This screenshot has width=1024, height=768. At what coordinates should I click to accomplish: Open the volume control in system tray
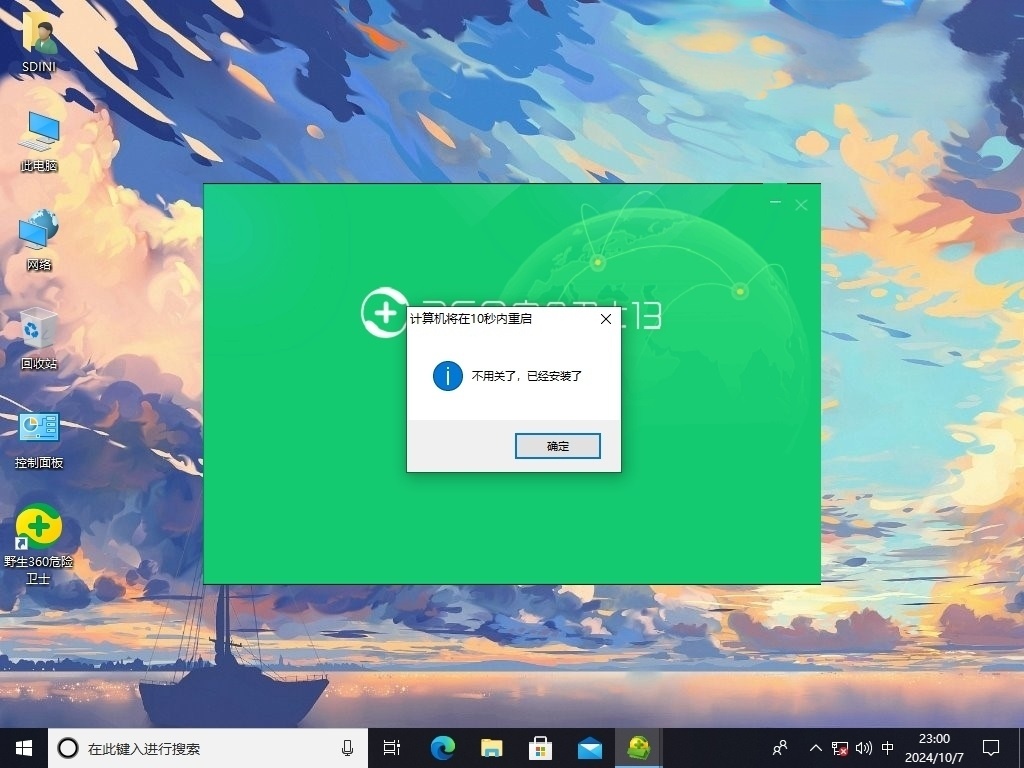(864, 748)
